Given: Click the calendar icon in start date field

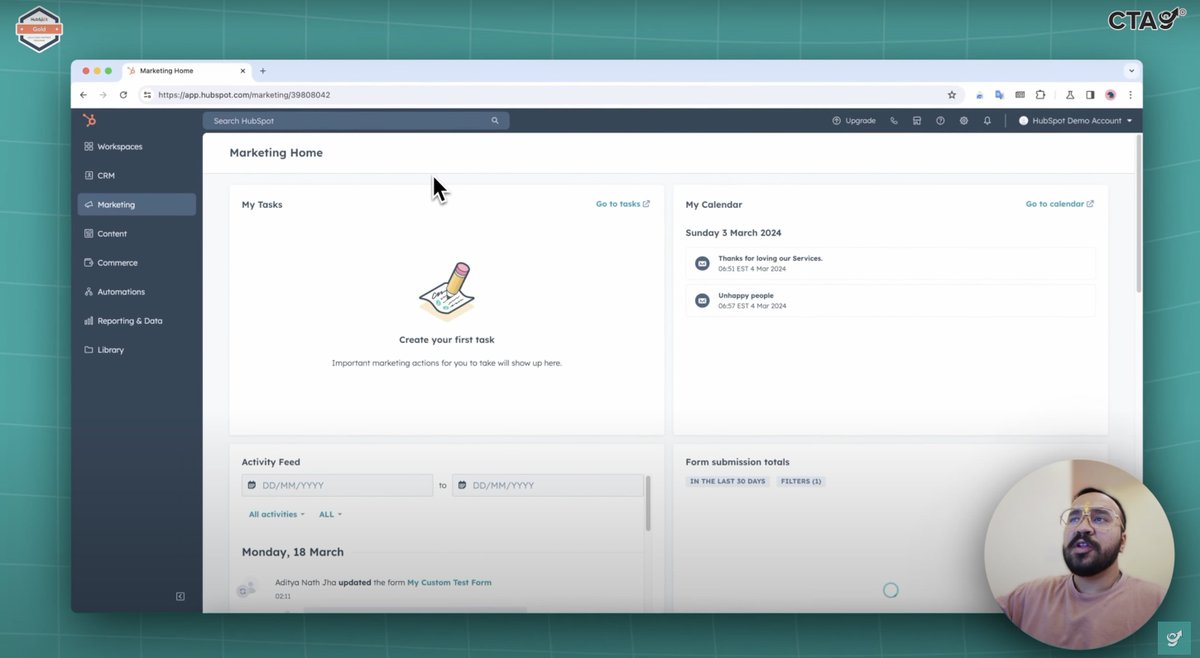Looking at the screenshot, I should point(251,485).
